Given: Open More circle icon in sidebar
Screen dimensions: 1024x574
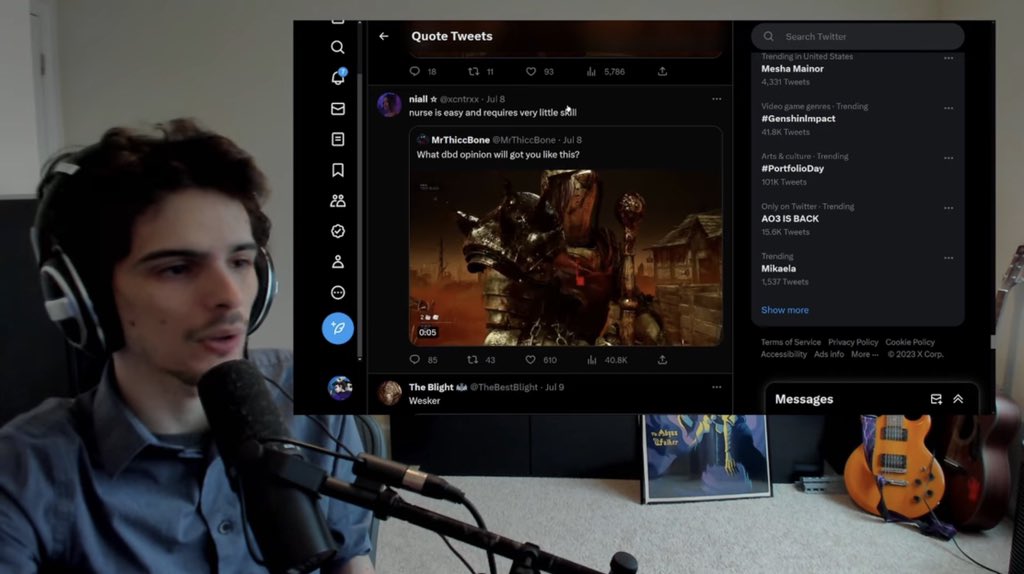Looking at the screenshot, I should pyautogui.click(x=338, y=293).
